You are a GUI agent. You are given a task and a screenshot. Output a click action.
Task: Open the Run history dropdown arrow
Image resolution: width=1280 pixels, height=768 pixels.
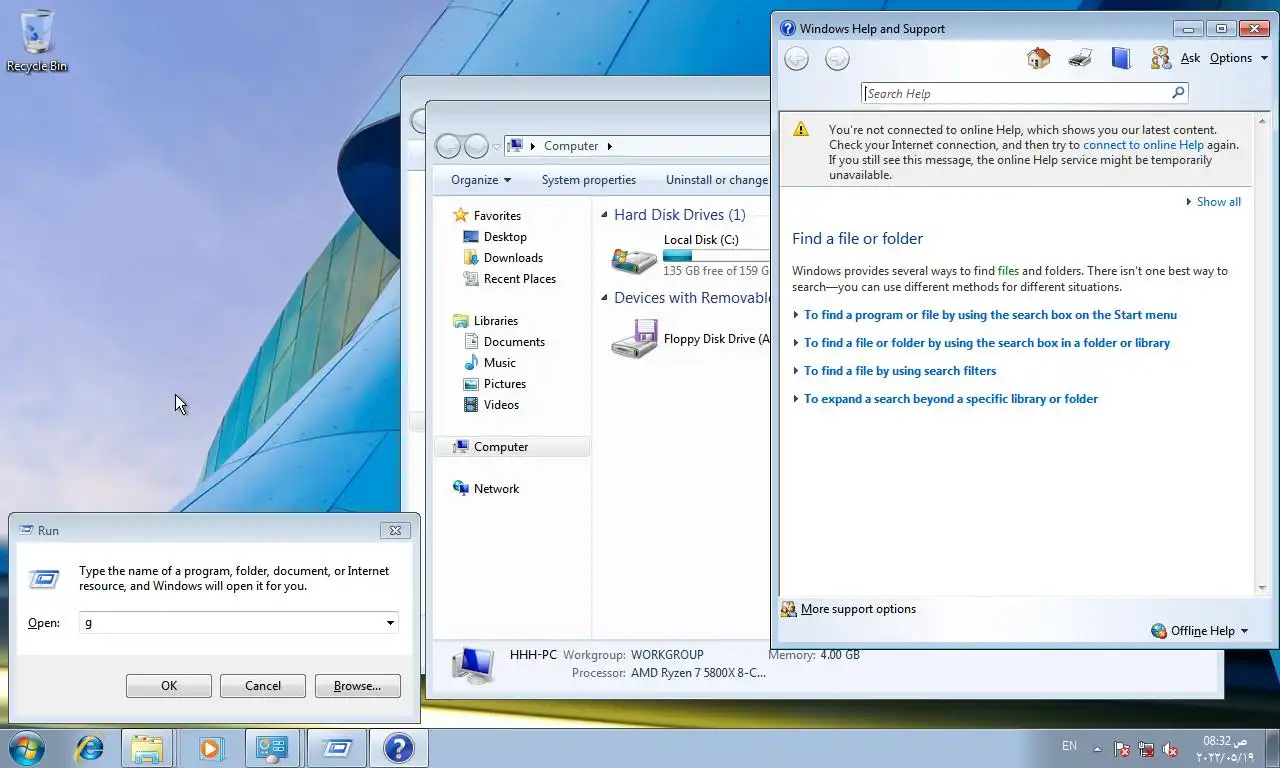point(390,623)
